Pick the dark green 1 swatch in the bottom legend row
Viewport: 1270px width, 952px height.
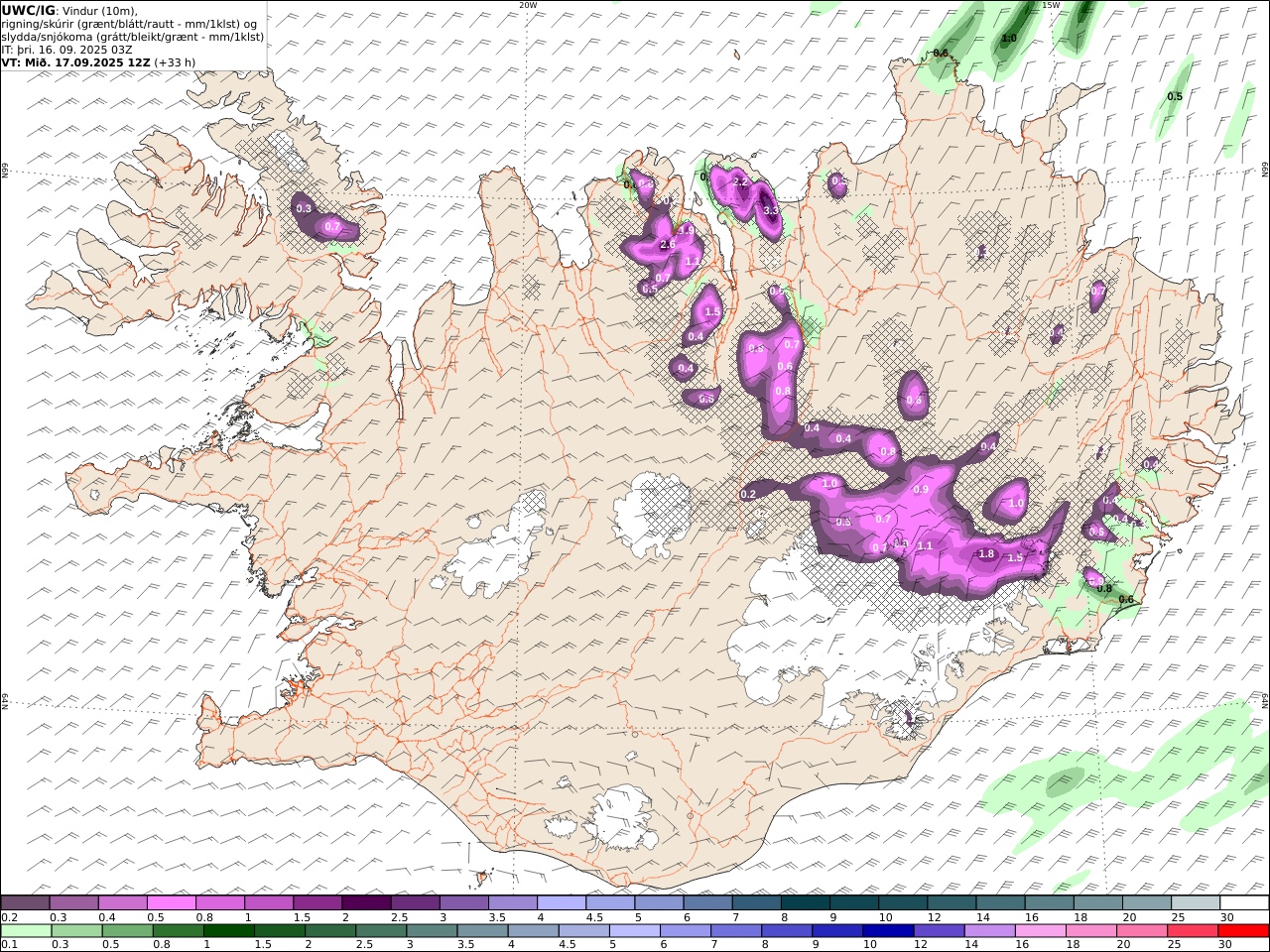pos(228,931)
